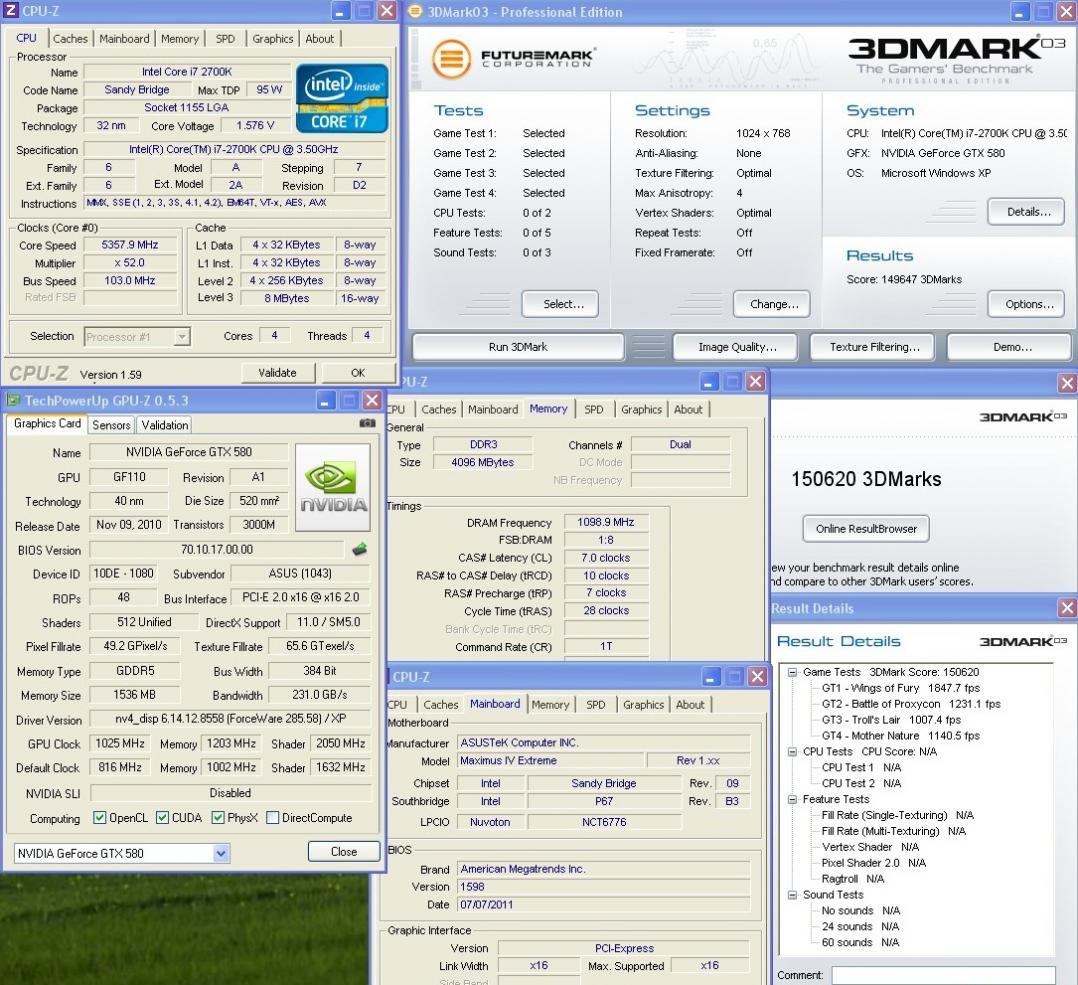
Task: Click the Core Voltage value 1.576 V
Action: click(x=254, y=125)
